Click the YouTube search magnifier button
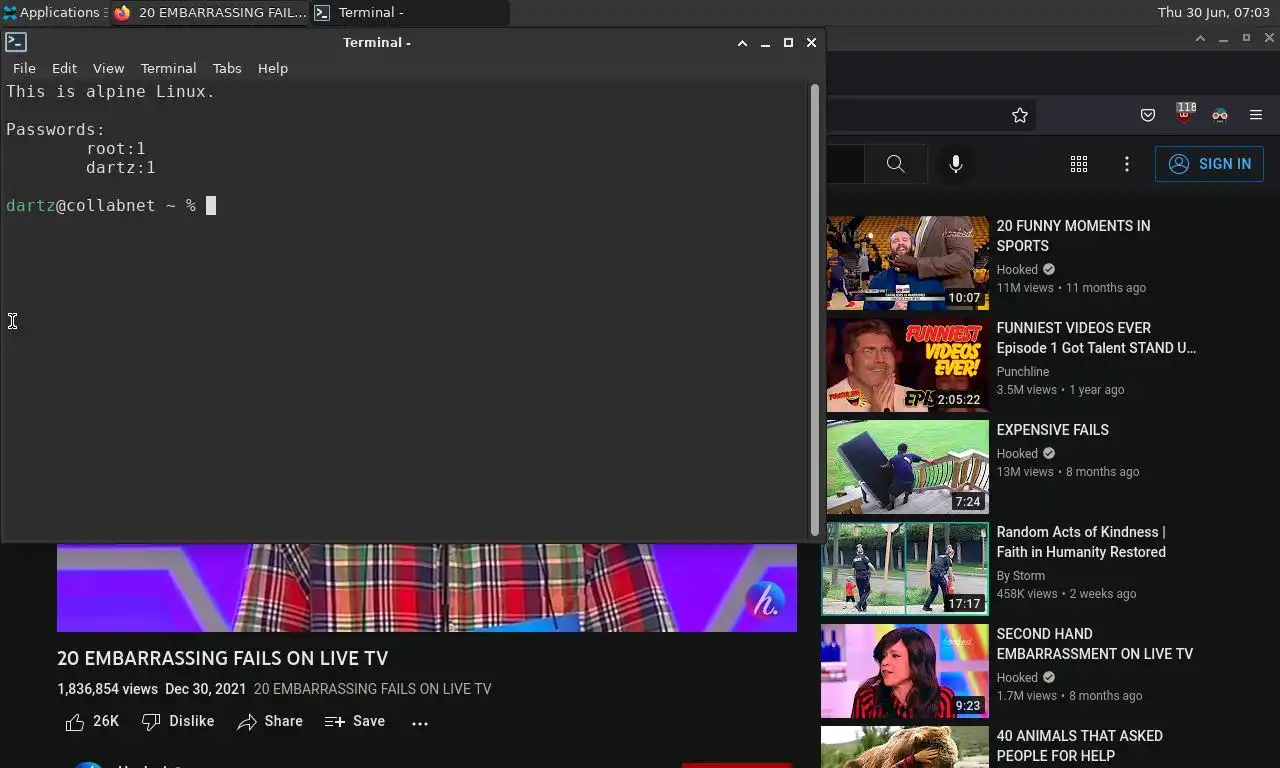This screenshot has height=768, width=1280. coord(895,164)
